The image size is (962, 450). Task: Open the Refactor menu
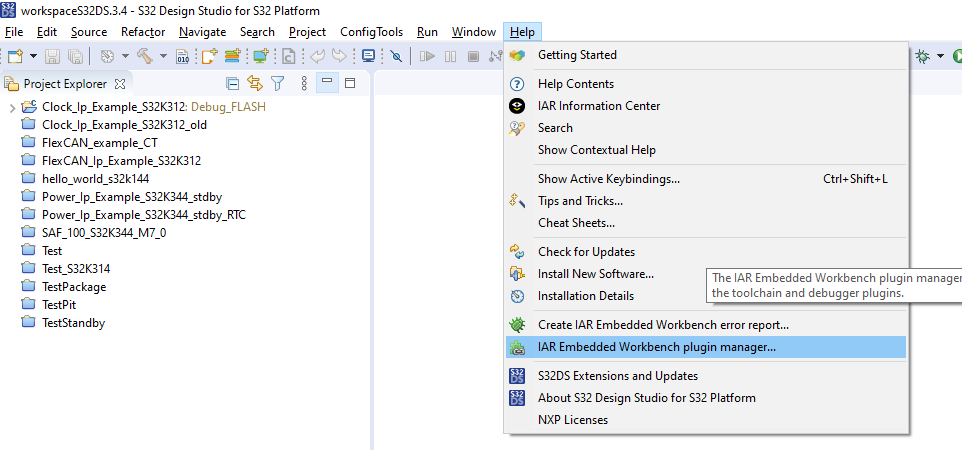point(143,32)
